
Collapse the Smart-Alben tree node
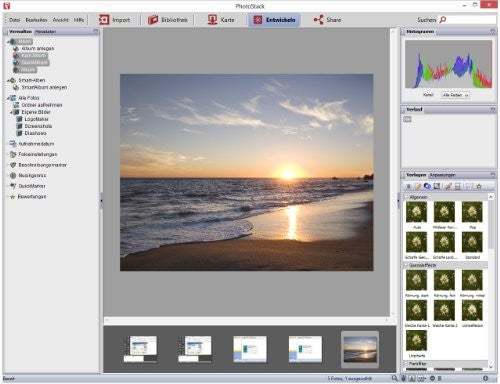tap(8, 80)
